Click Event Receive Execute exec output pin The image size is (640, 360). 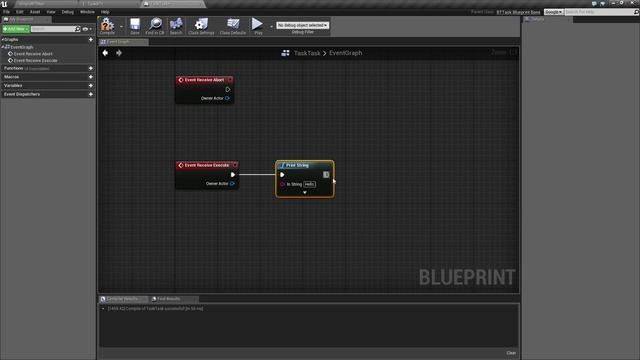pos(233,175)
